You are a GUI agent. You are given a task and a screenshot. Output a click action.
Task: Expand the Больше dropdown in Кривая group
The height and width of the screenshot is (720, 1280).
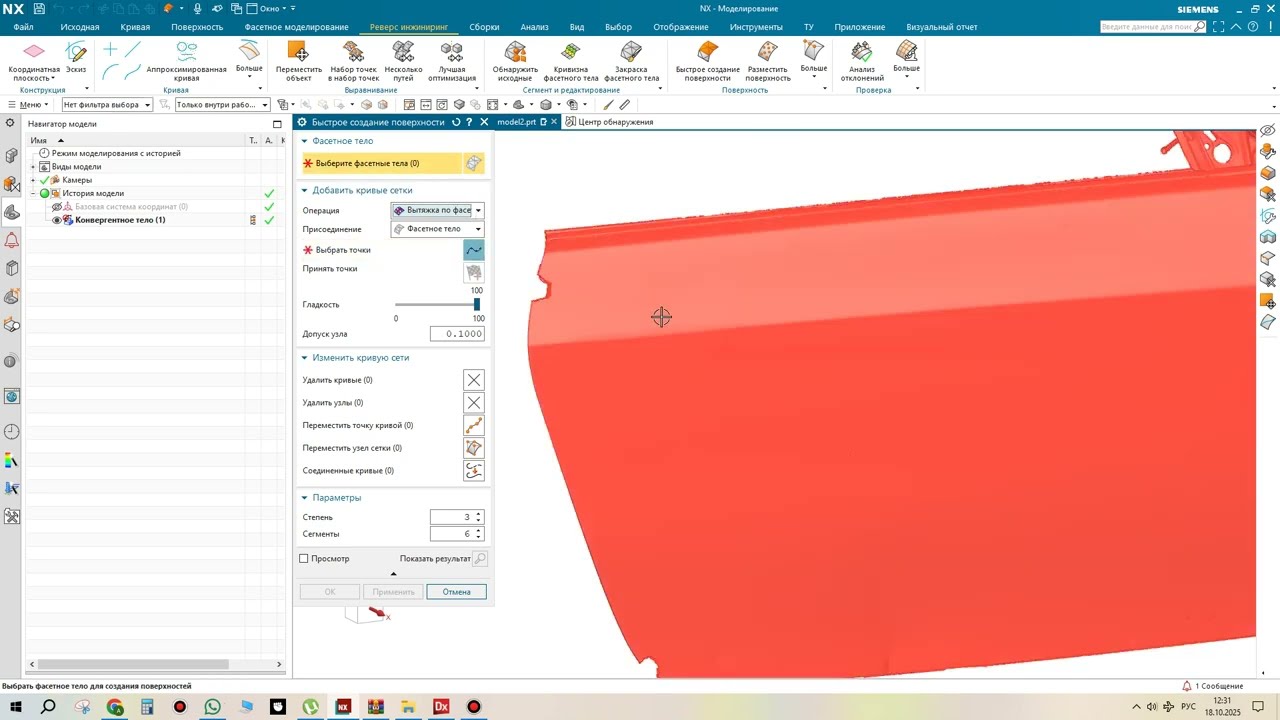point(249,59)
